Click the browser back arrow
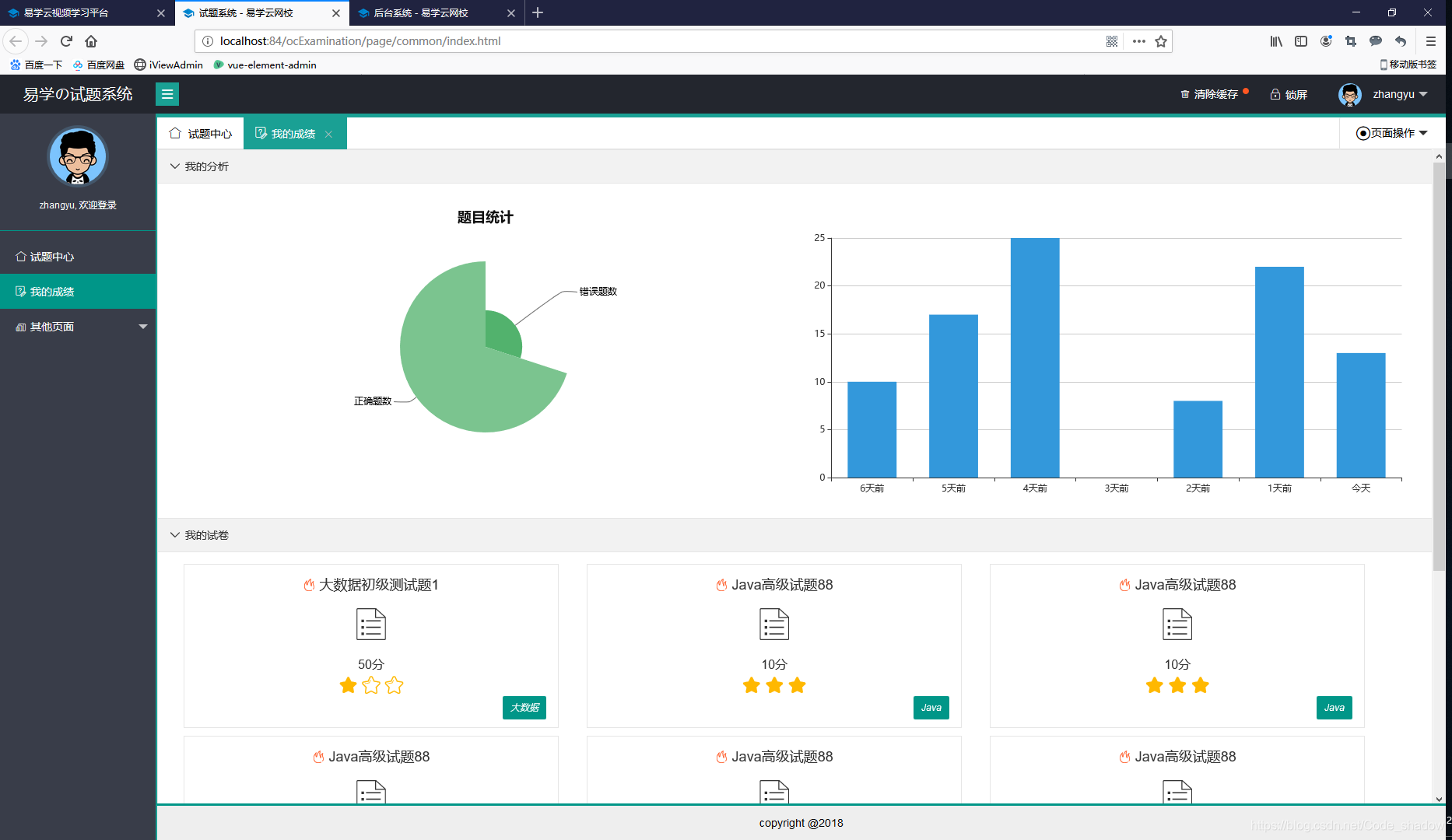 coord(16,41)
